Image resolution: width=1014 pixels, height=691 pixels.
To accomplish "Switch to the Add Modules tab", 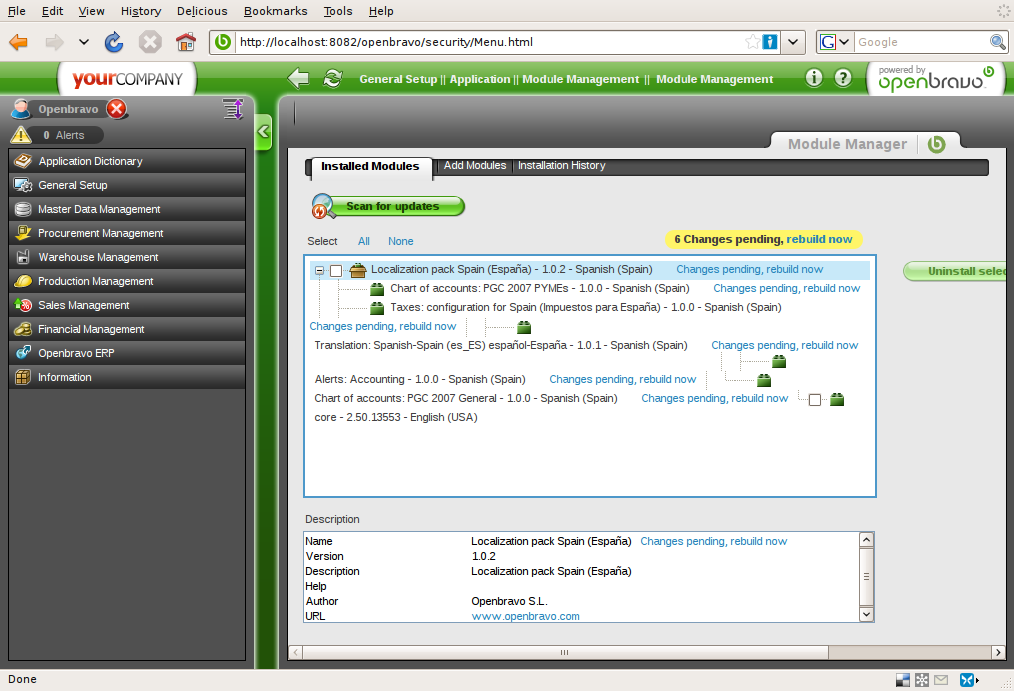I will click(475, 165).
